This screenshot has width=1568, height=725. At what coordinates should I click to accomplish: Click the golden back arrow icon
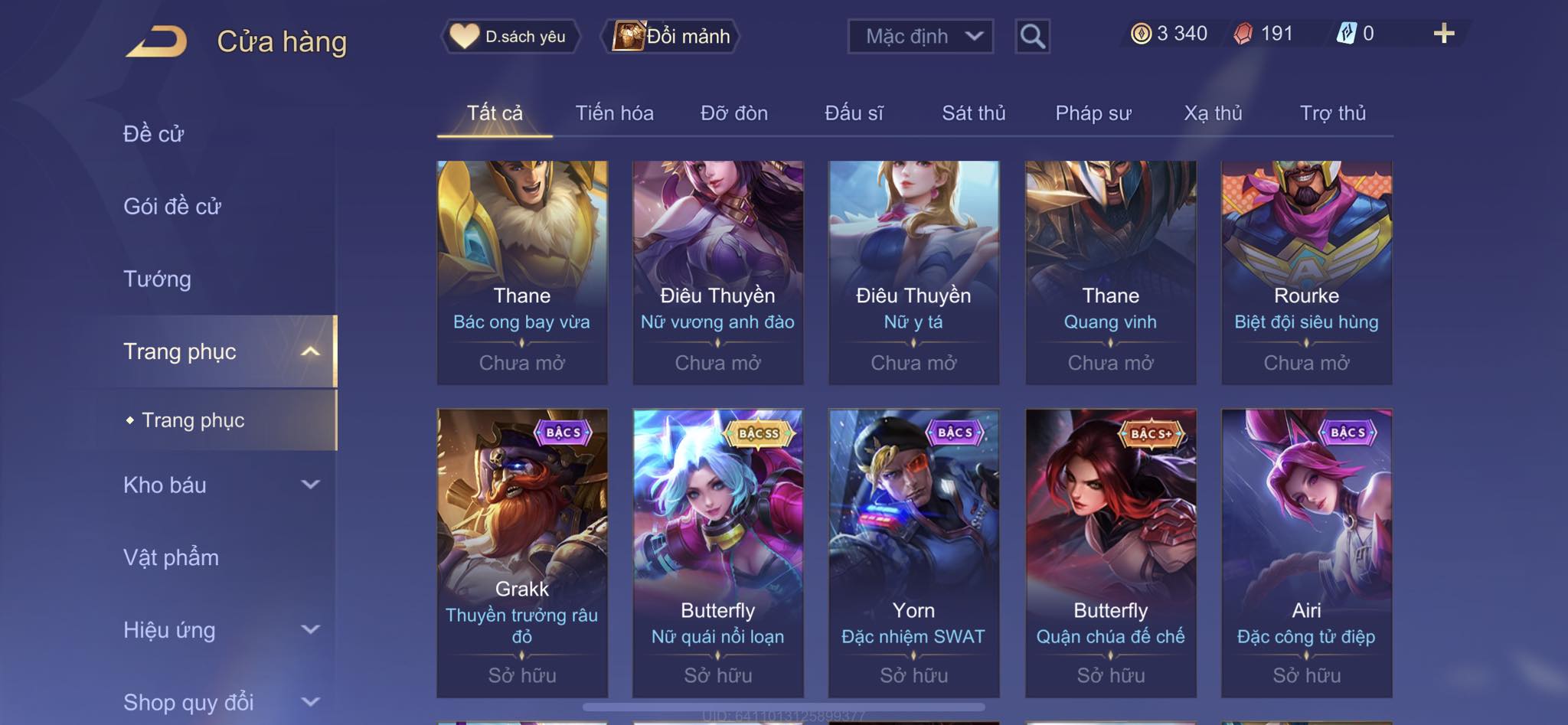point(157,41)
